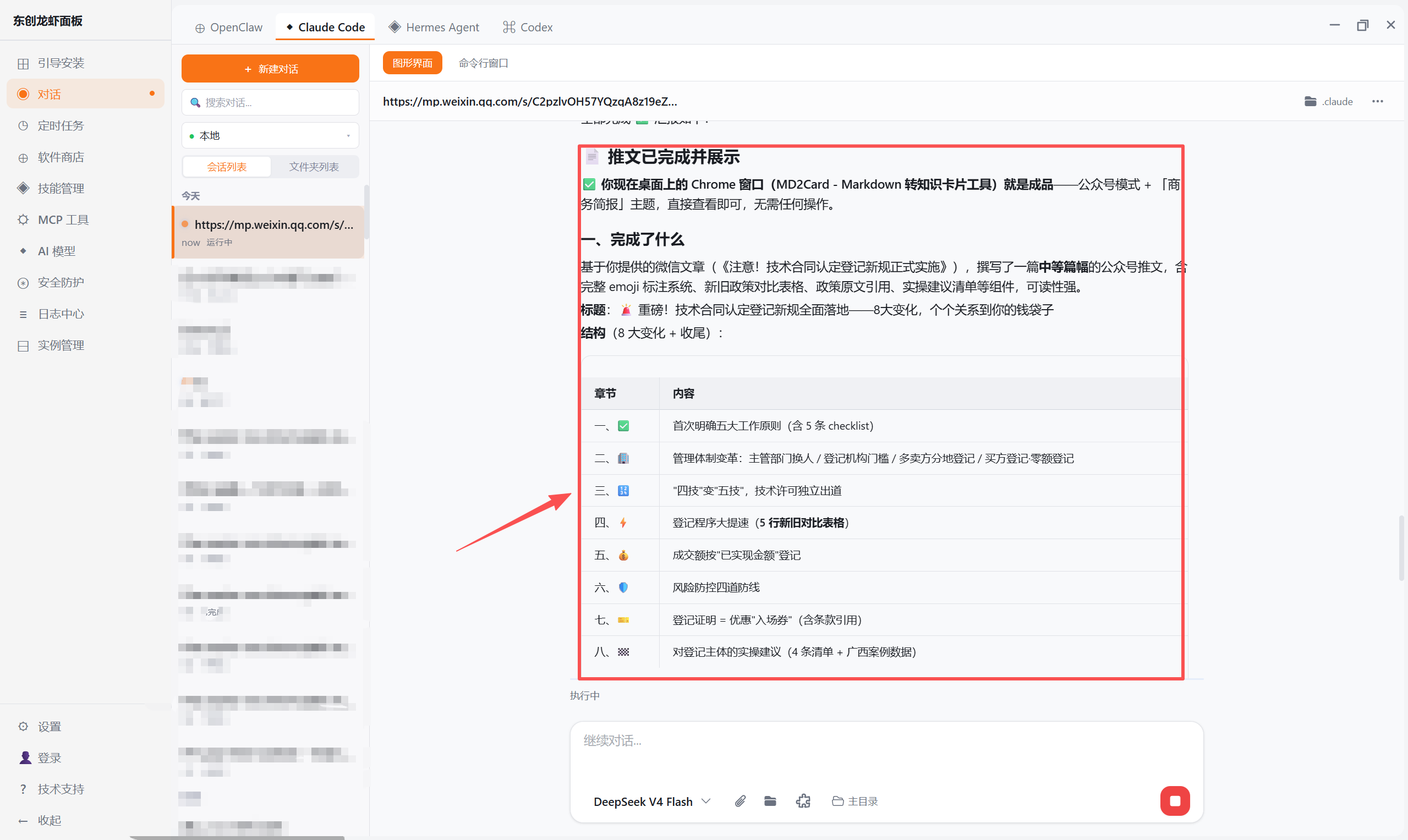Click row 登记程序大提速 text

coord(760,523)
